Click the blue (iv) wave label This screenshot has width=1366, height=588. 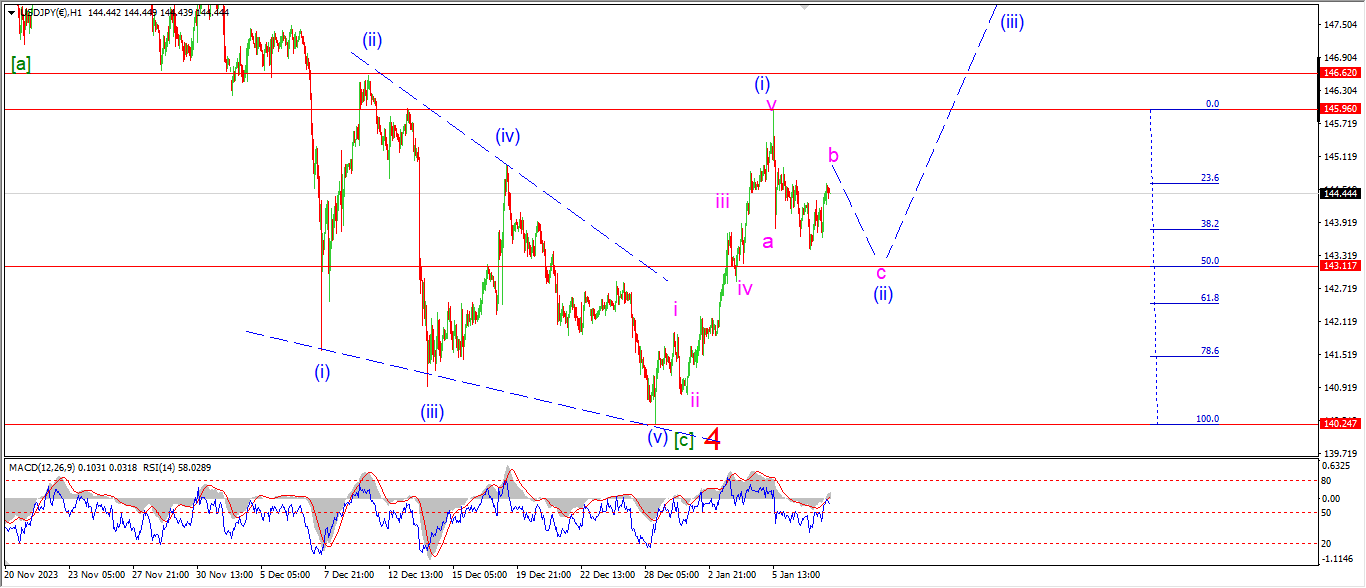click(506, 136)
